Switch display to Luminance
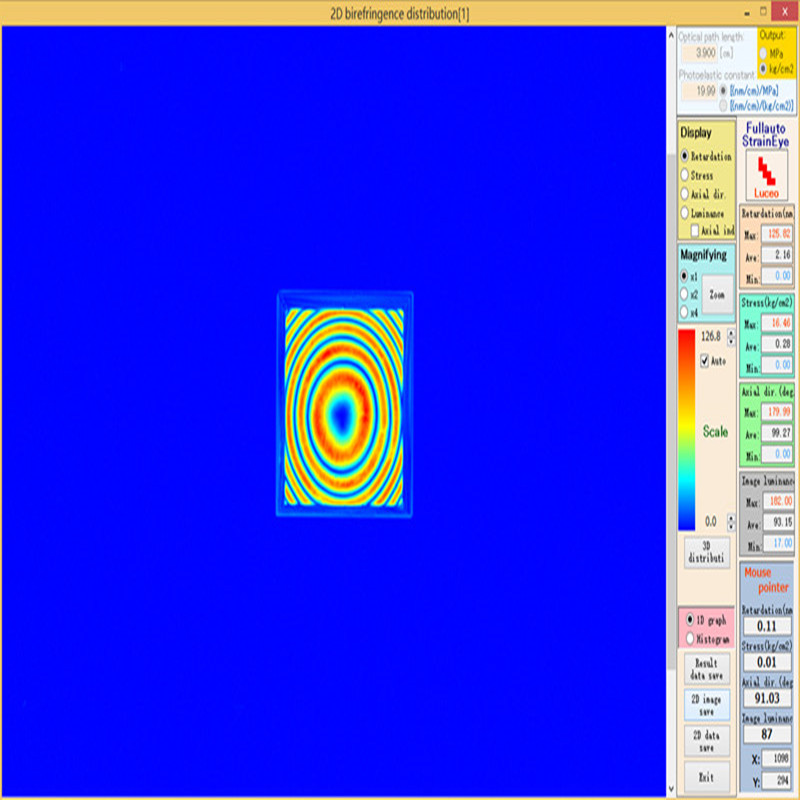 tap(685, 213)
